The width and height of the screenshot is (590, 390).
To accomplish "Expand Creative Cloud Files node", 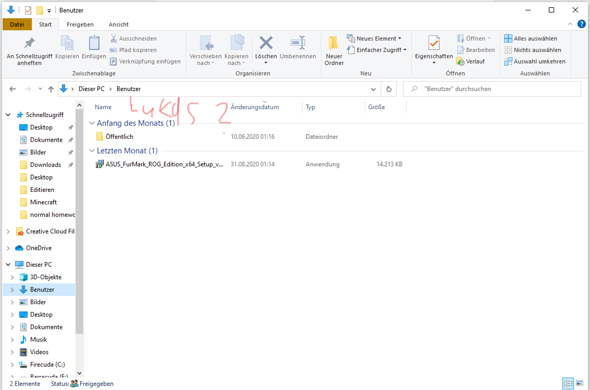I will (x=8, y=232).
